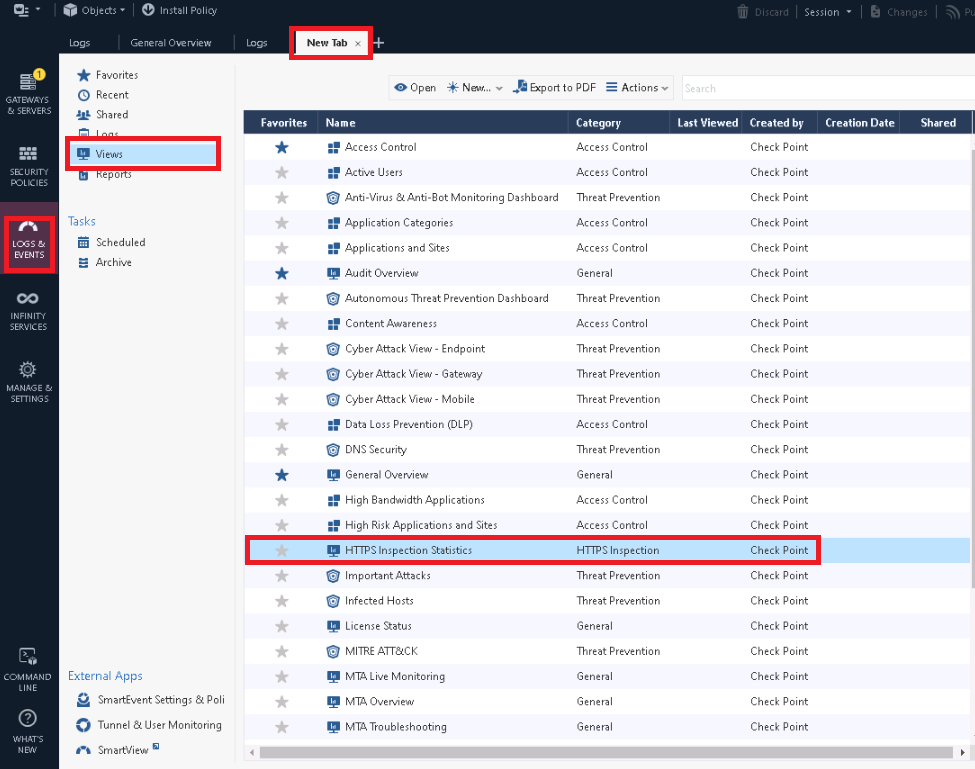Add a new tab with plus button
This screenshot has width=975, height=769.
(x=379, y=43)
